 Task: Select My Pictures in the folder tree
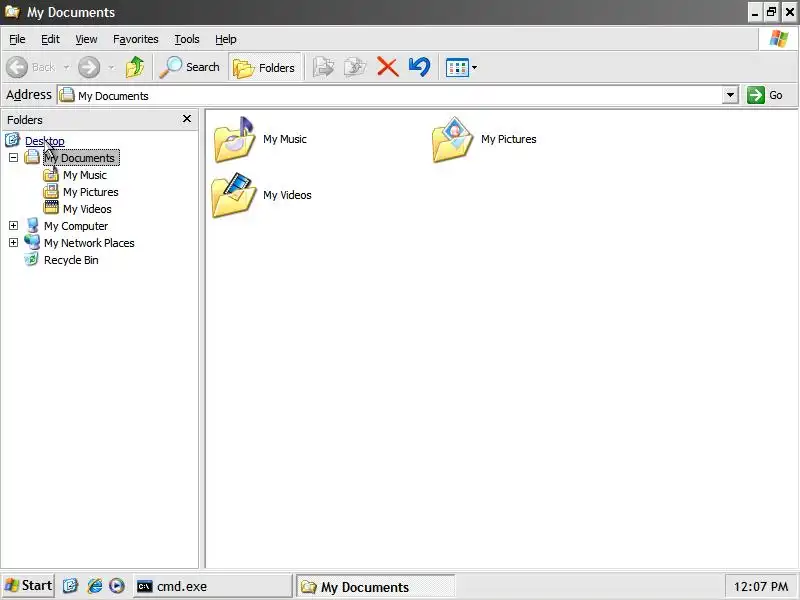click(91, 192)
